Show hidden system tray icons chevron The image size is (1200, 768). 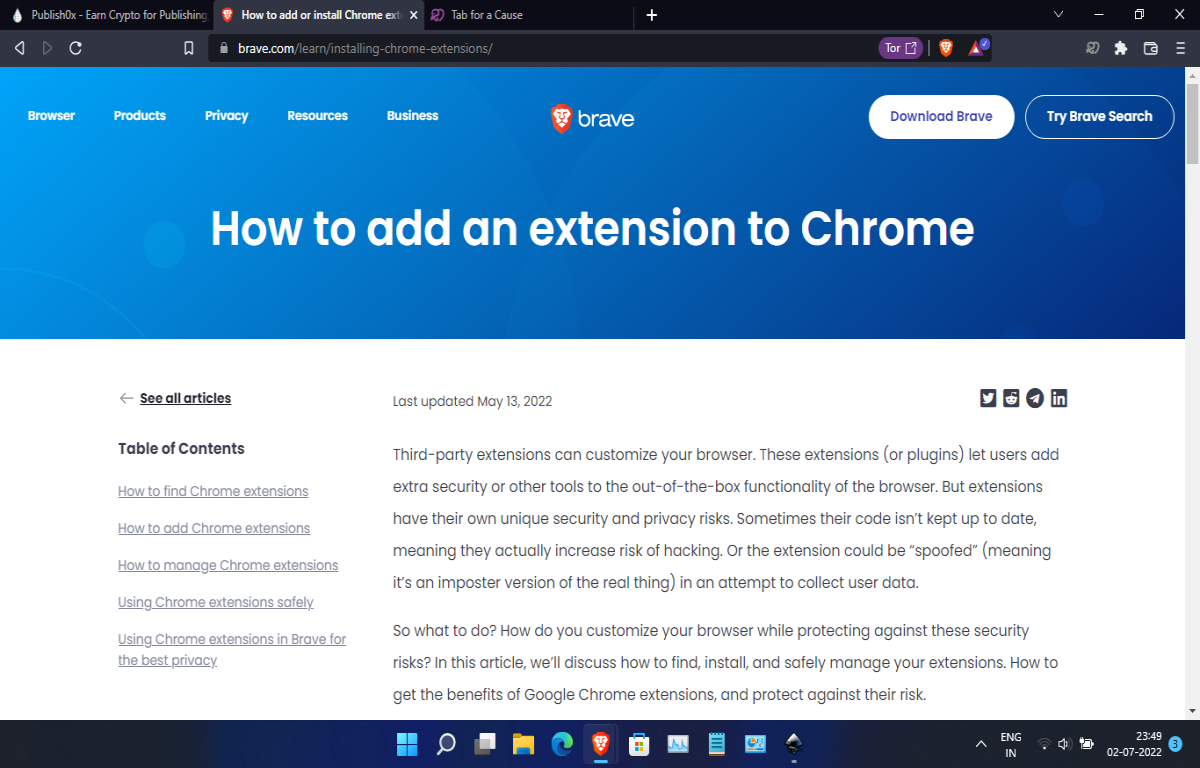click(x=981, y=744)
